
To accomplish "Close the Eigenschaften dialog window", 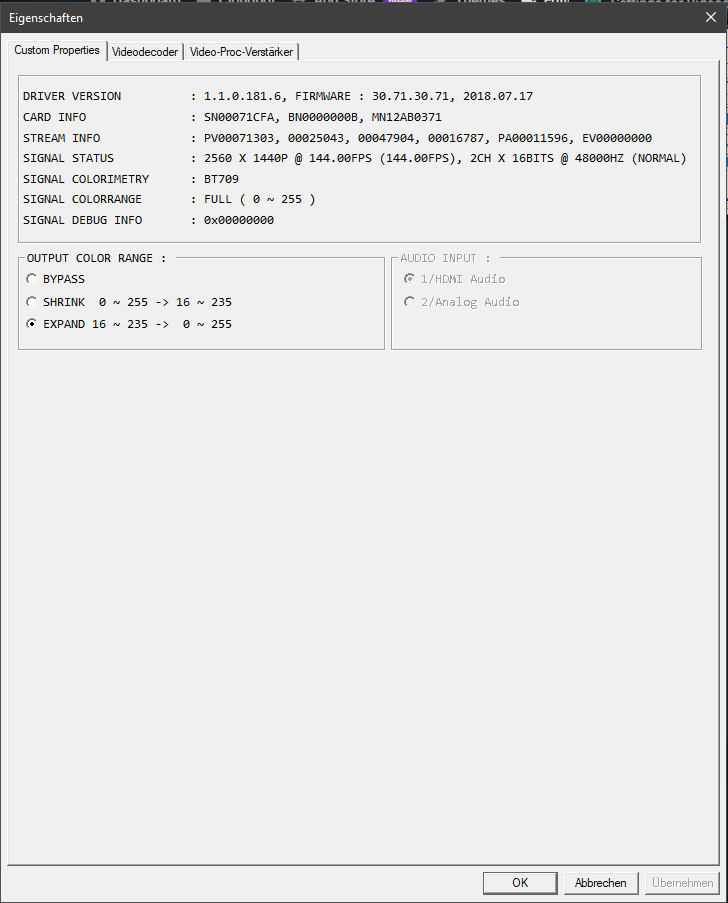I will click(711, 17).
